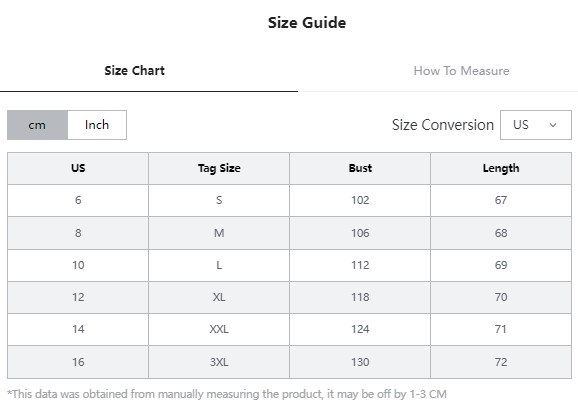The height and width of the screenshot is (409, 578).
Task: Click the Bust column header
Action: (360, 168)
